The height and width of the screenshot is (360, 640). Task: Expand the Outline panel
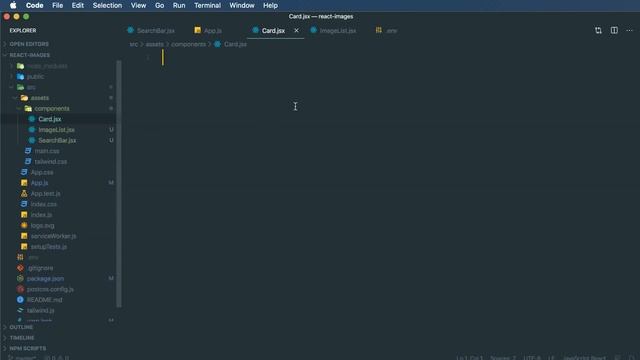tap(21, 327)
